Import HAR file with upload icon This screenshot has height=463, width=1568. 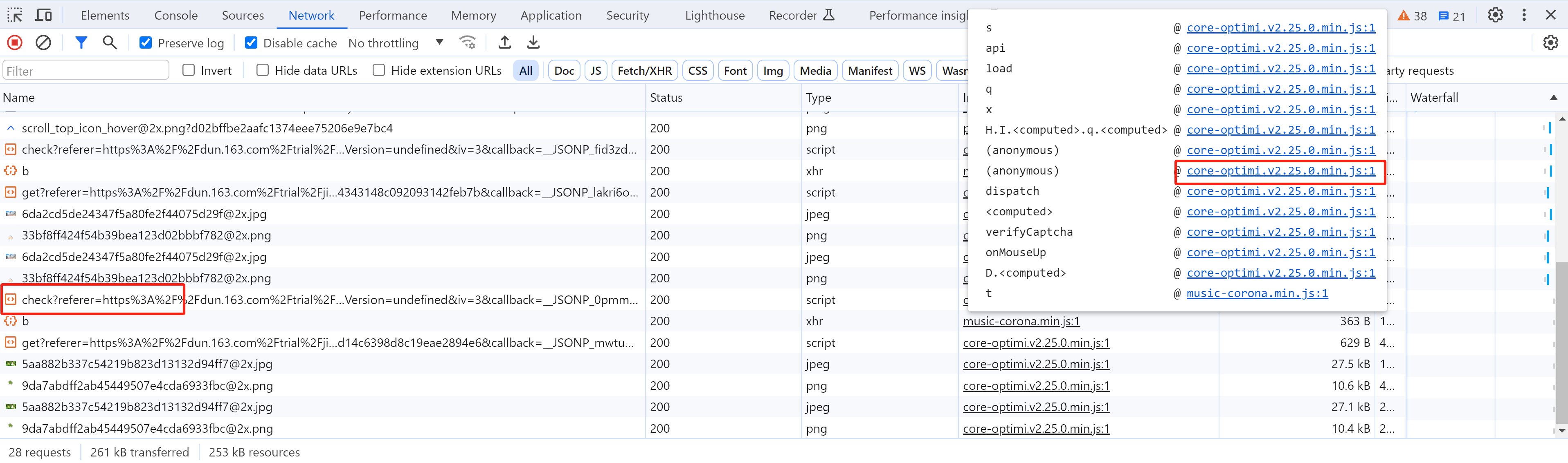(x=505, y=42)
